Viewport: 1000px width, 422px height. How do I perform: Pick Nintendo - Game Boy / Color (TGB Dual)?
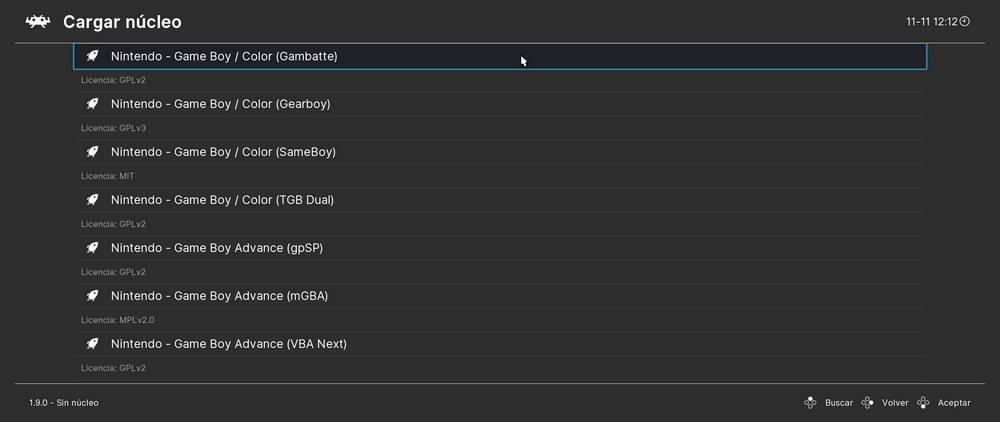(500, 200)
